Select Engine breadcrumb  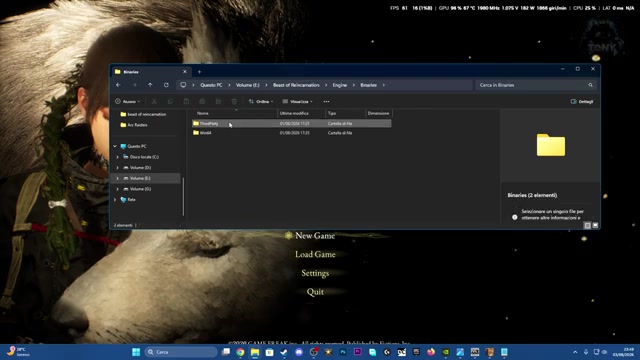[x=340, y=85]
